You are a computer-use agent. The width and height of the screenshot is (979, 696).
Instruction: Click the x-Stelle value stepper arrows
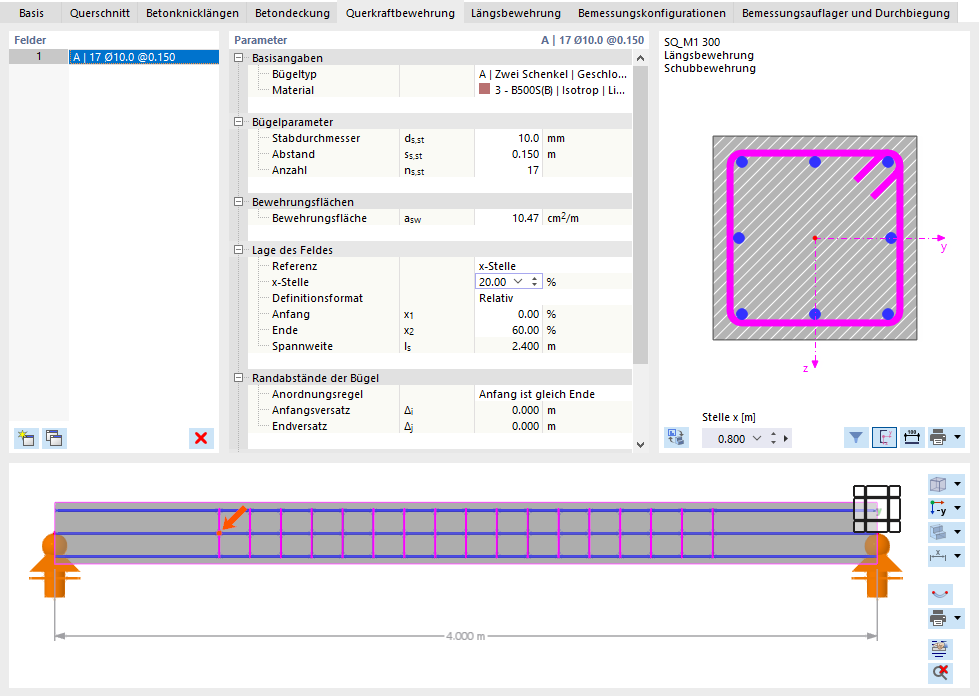pos(534,282)
